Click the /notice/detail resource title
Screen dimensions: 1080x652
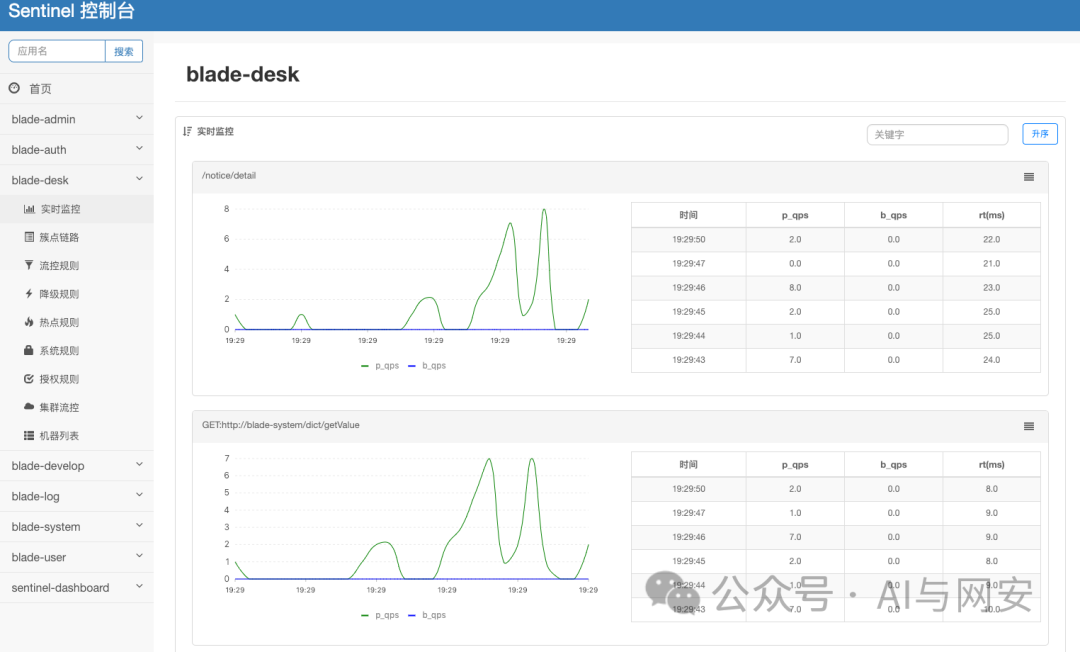(x=229, y=176)
